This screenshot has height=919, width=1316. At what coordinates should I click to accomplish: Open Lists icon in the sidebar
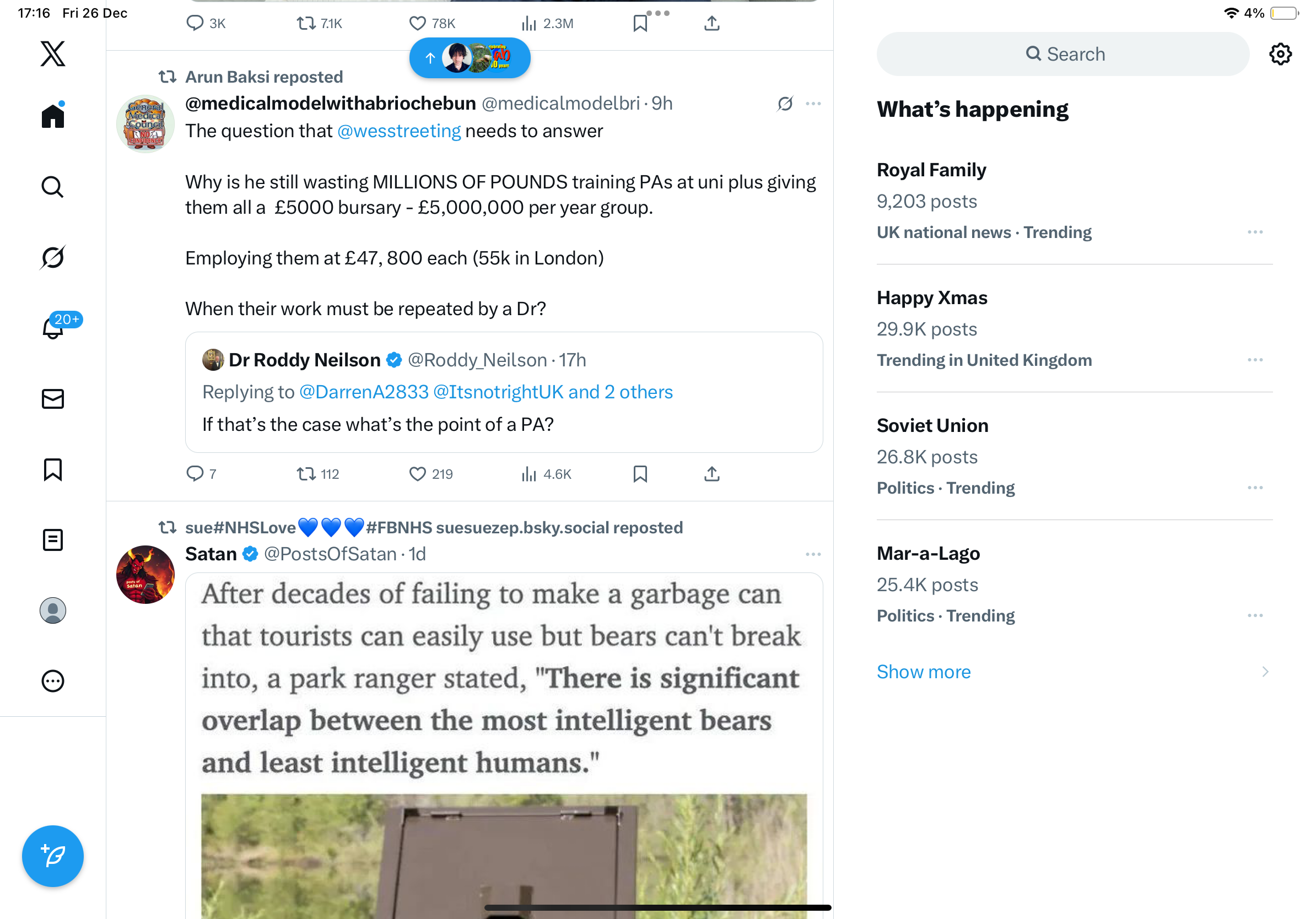53,540
